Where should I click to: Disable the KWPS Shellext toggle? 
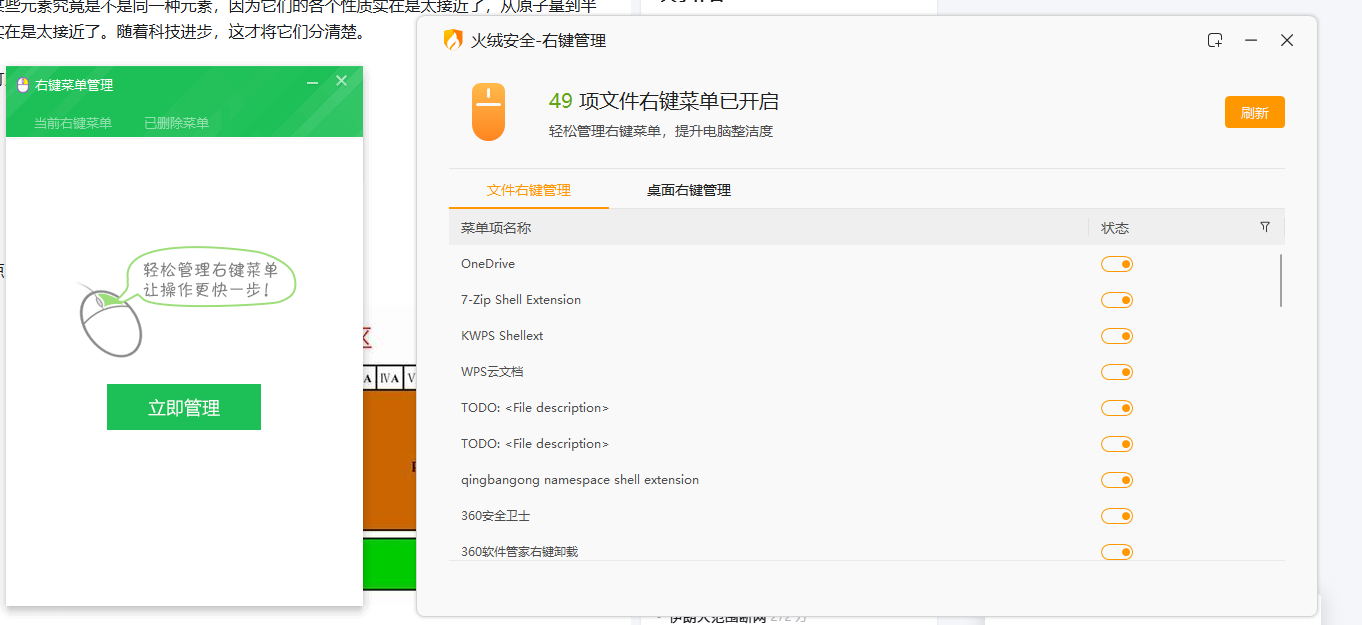tap(1117, 336)
